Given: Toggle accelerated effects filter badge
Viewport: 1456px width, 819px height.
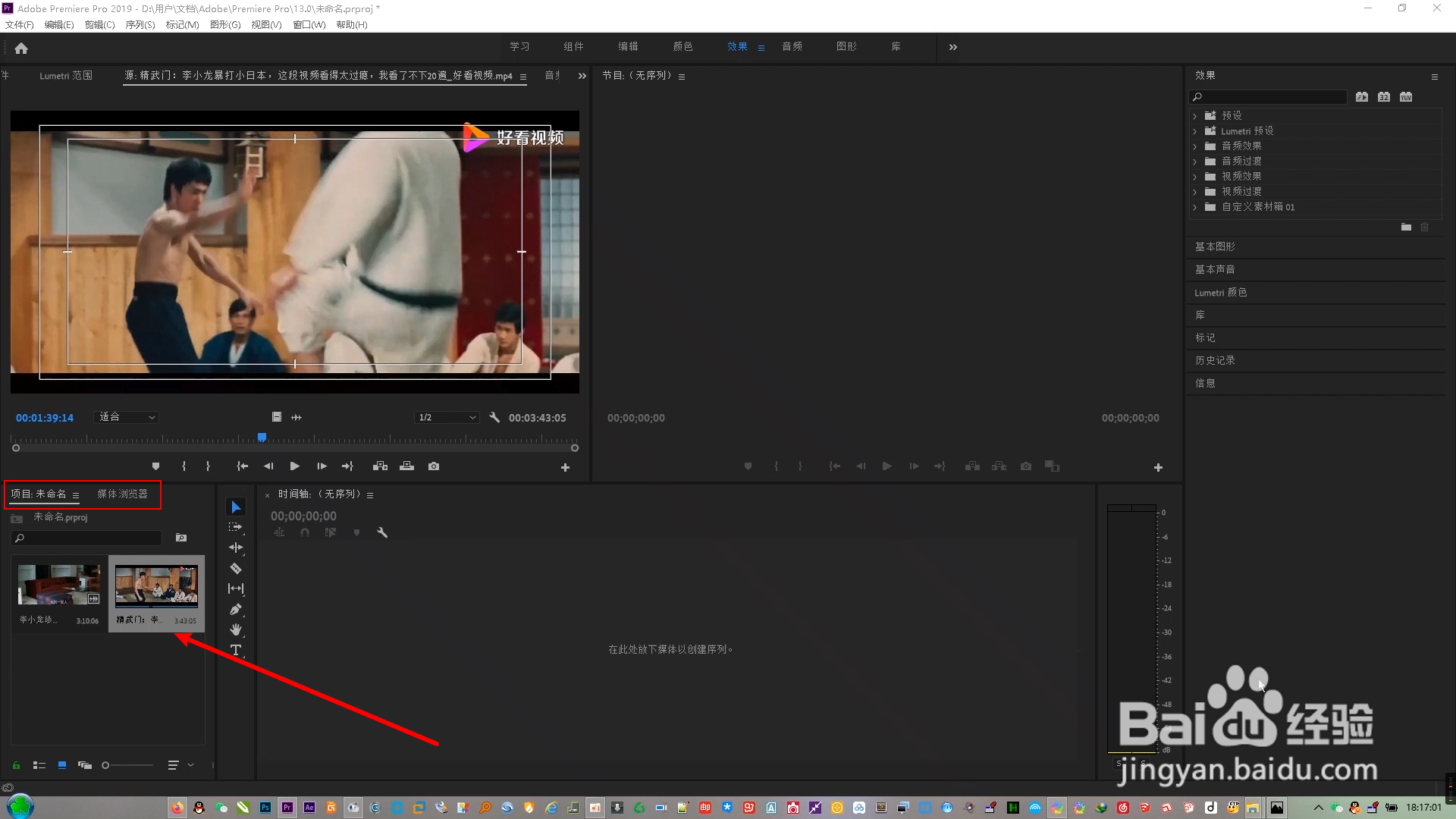Looking at the screenshot, I should point(1362,97).
